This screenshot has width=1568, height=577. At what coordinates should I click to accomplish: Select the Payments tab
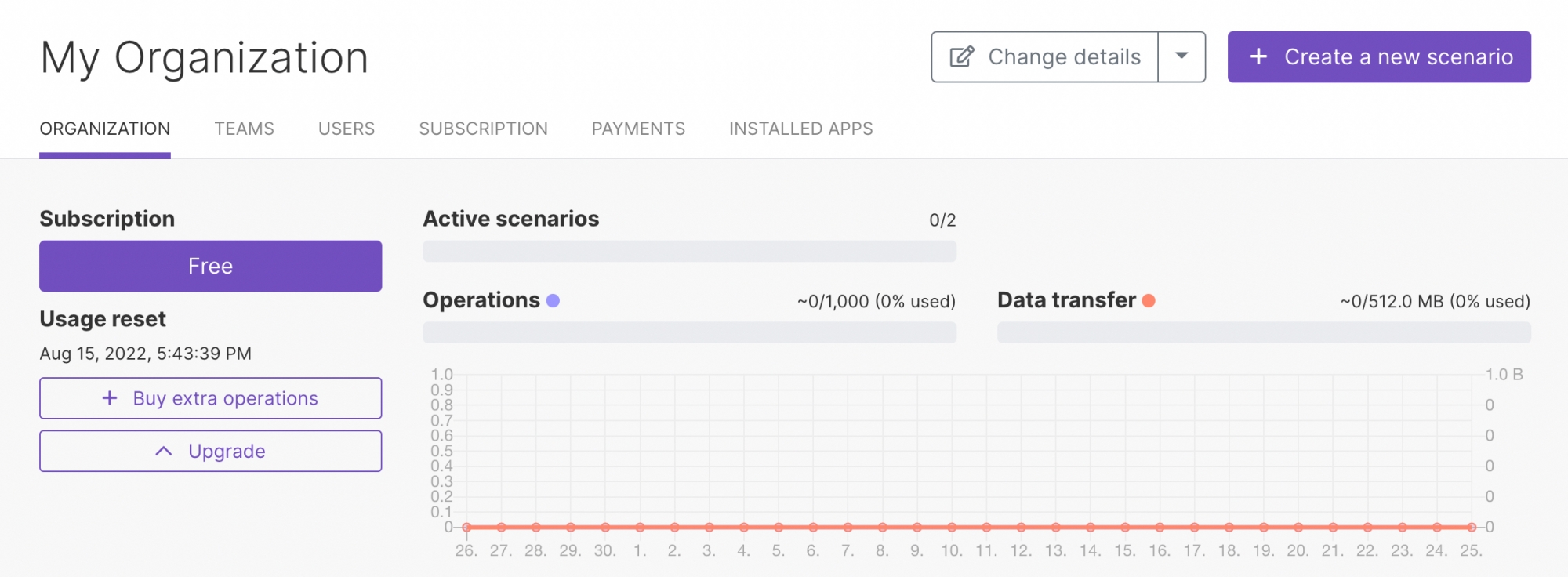(x=638, y=129)
